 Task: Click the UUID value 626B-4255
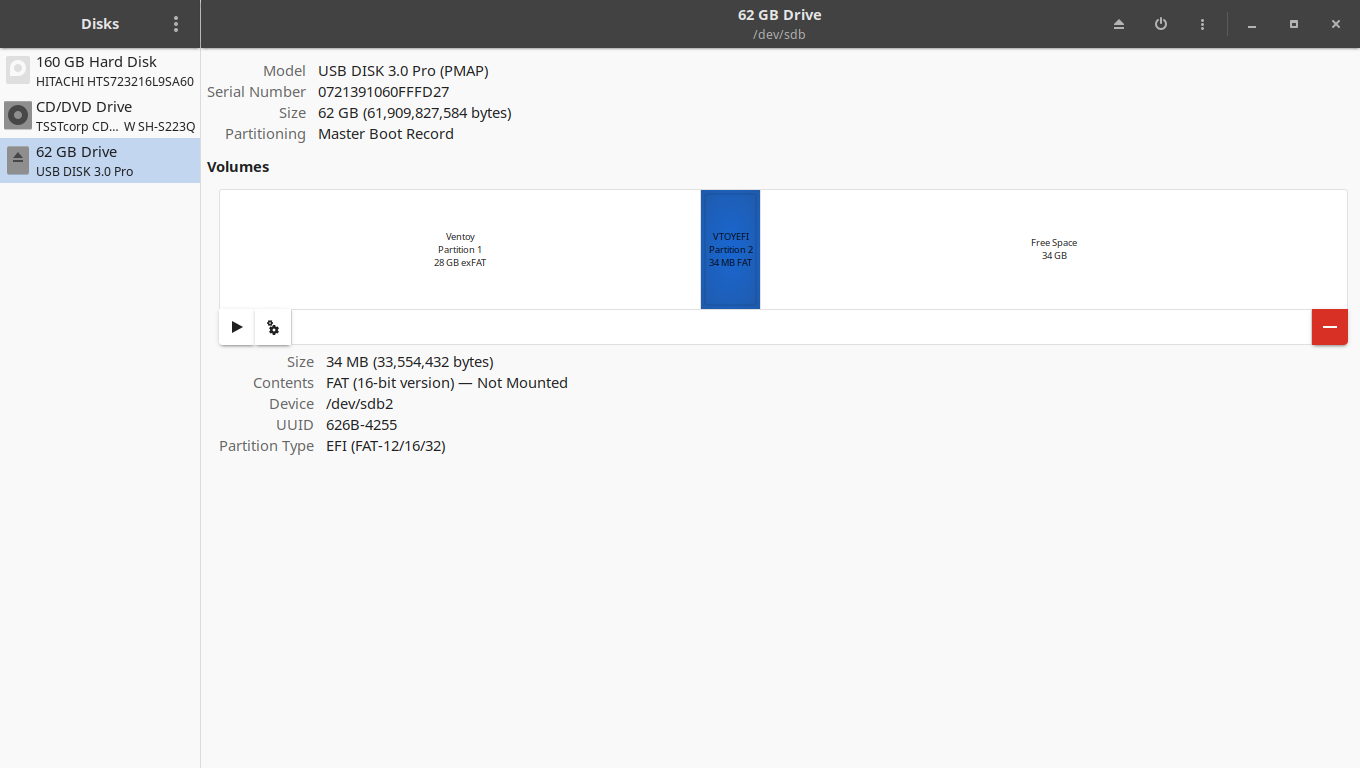361,425
